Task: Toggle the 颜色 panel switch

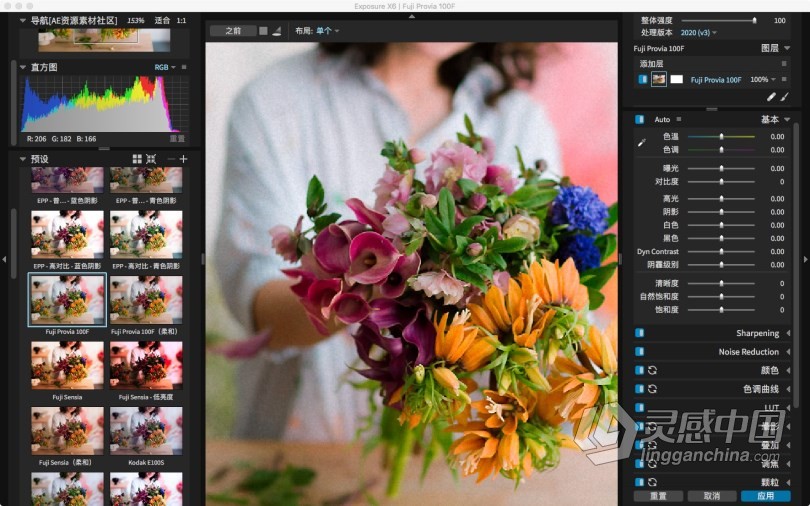Action: point(640,370)
